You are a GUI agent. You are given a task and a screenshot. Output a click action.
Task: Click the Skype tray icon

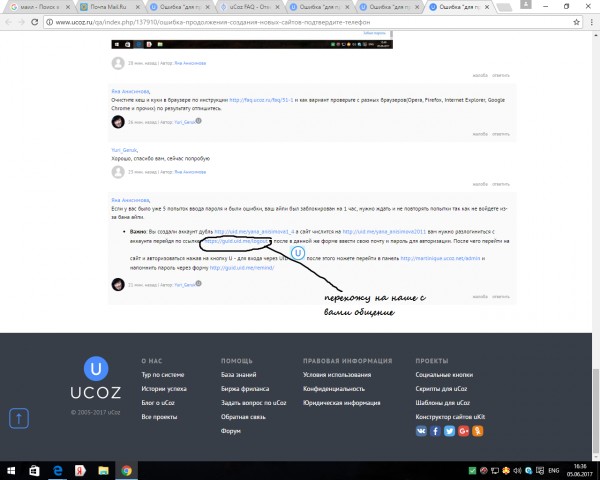tap(528, 470)
